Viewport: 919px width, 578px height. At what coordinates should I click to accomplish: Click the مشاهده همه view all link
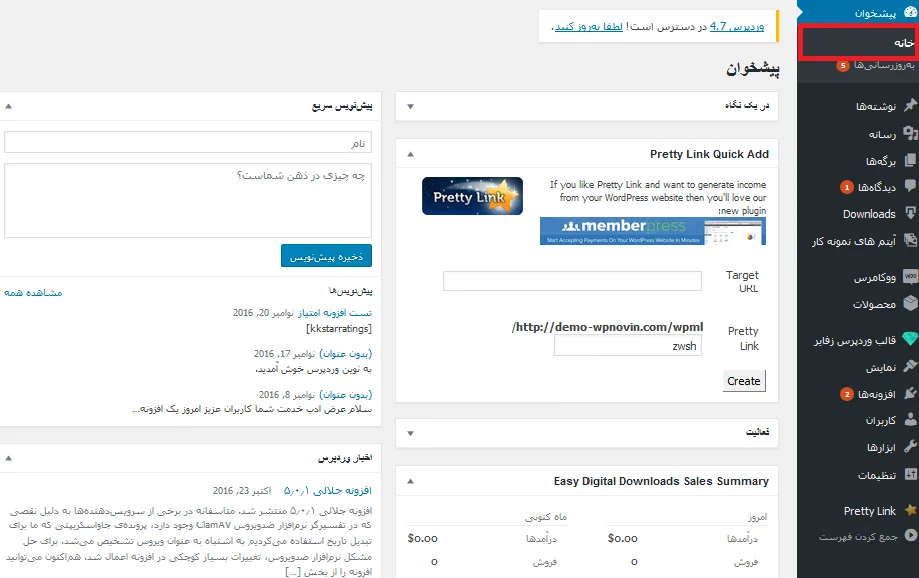pos(33,293)
